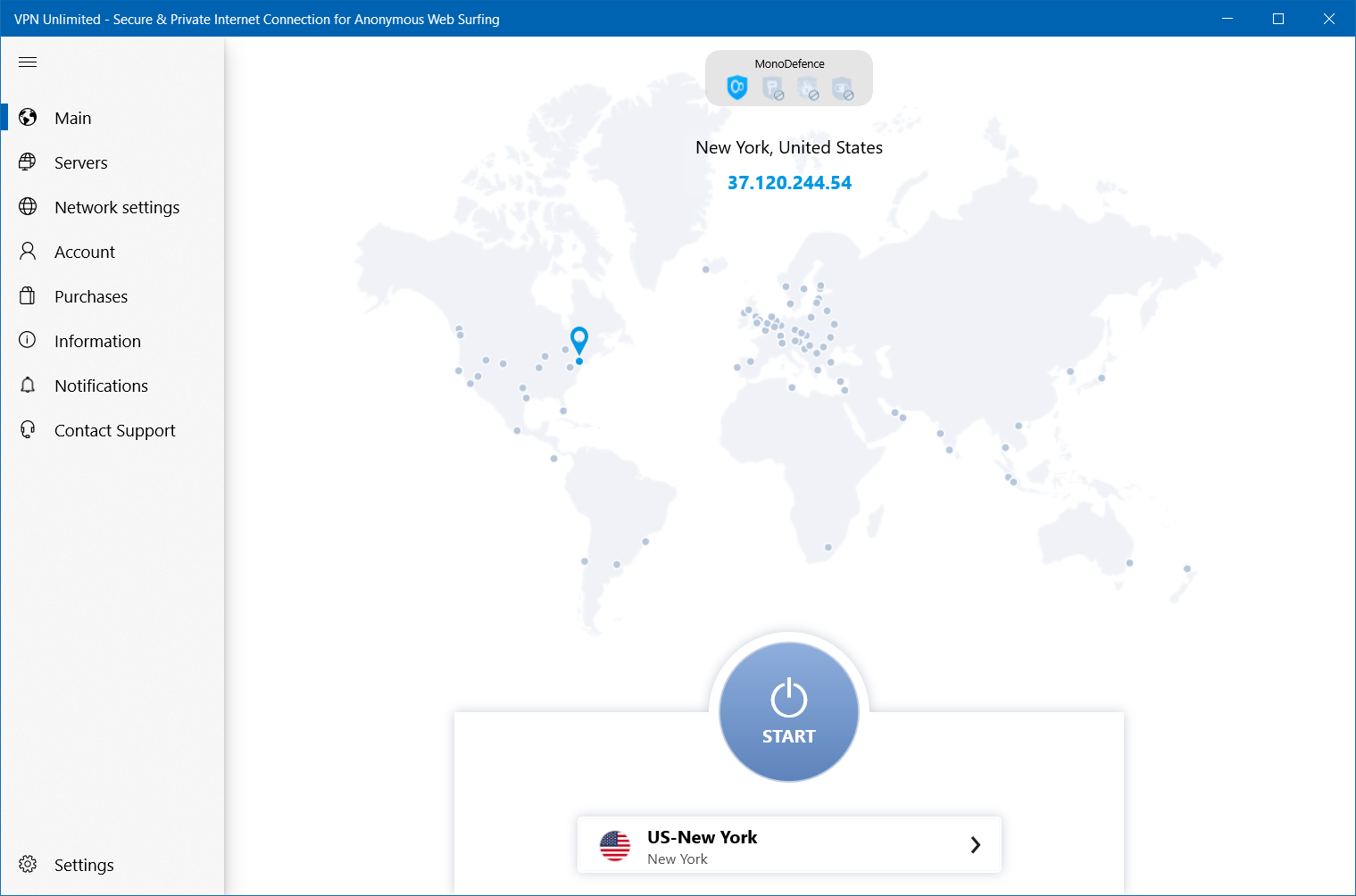Viewport: 1356px width, 896px height.
Task: Open the Servers section from the sidebar
Action: [81, 162]
